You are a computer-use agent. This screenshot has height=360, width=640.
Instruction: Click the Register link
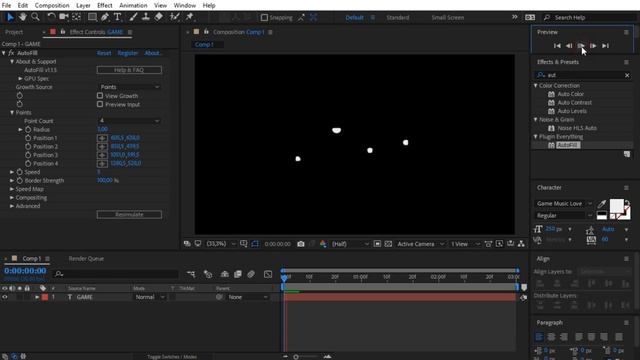tap(128, 53)
